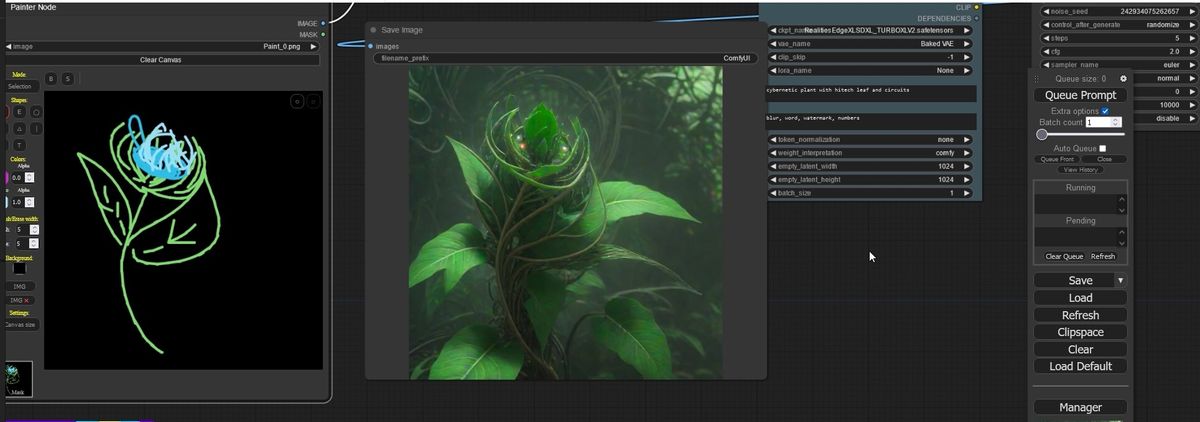1200x422 pixels.
Task: Enable the Auto Queue checkbox
Action: point(1103,148)
